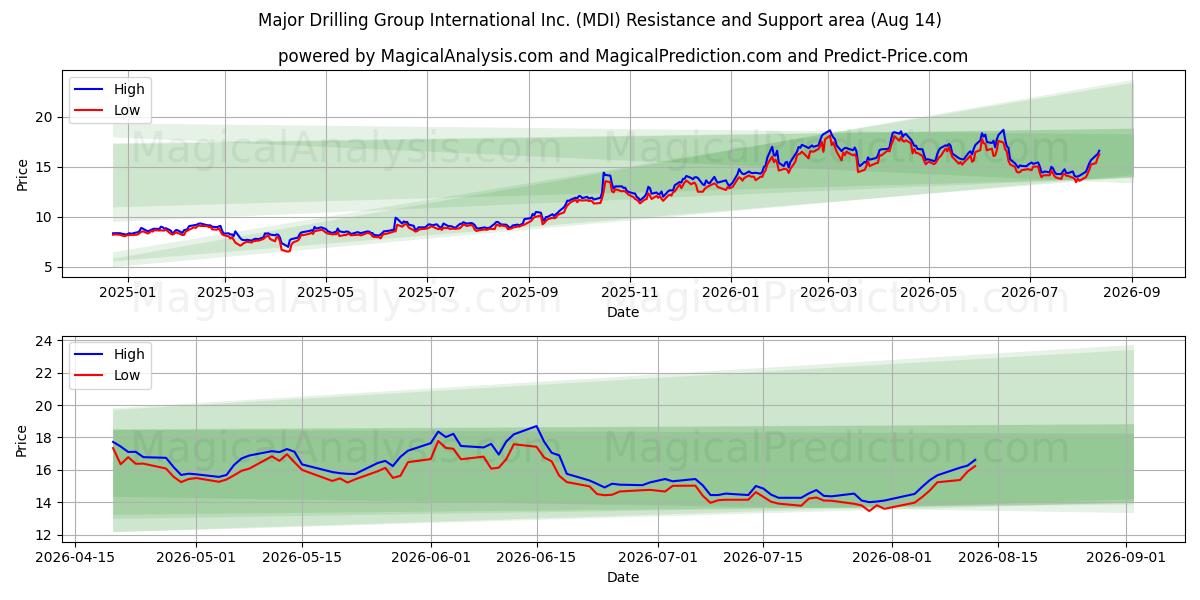Click the '2025-11' tick label
Image resolution: width=1200 pixels, height=600 pixels.
[x=630, y=293]
